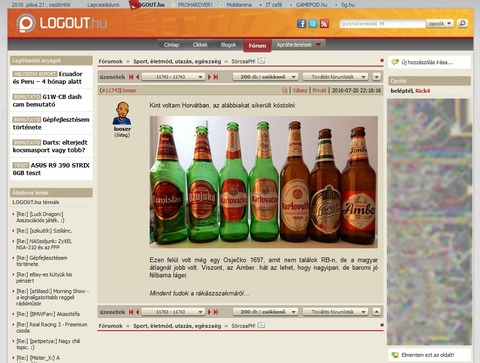
Task: Click red square marker near bottom breadcrumb
Action: click(x=382, y=325)
